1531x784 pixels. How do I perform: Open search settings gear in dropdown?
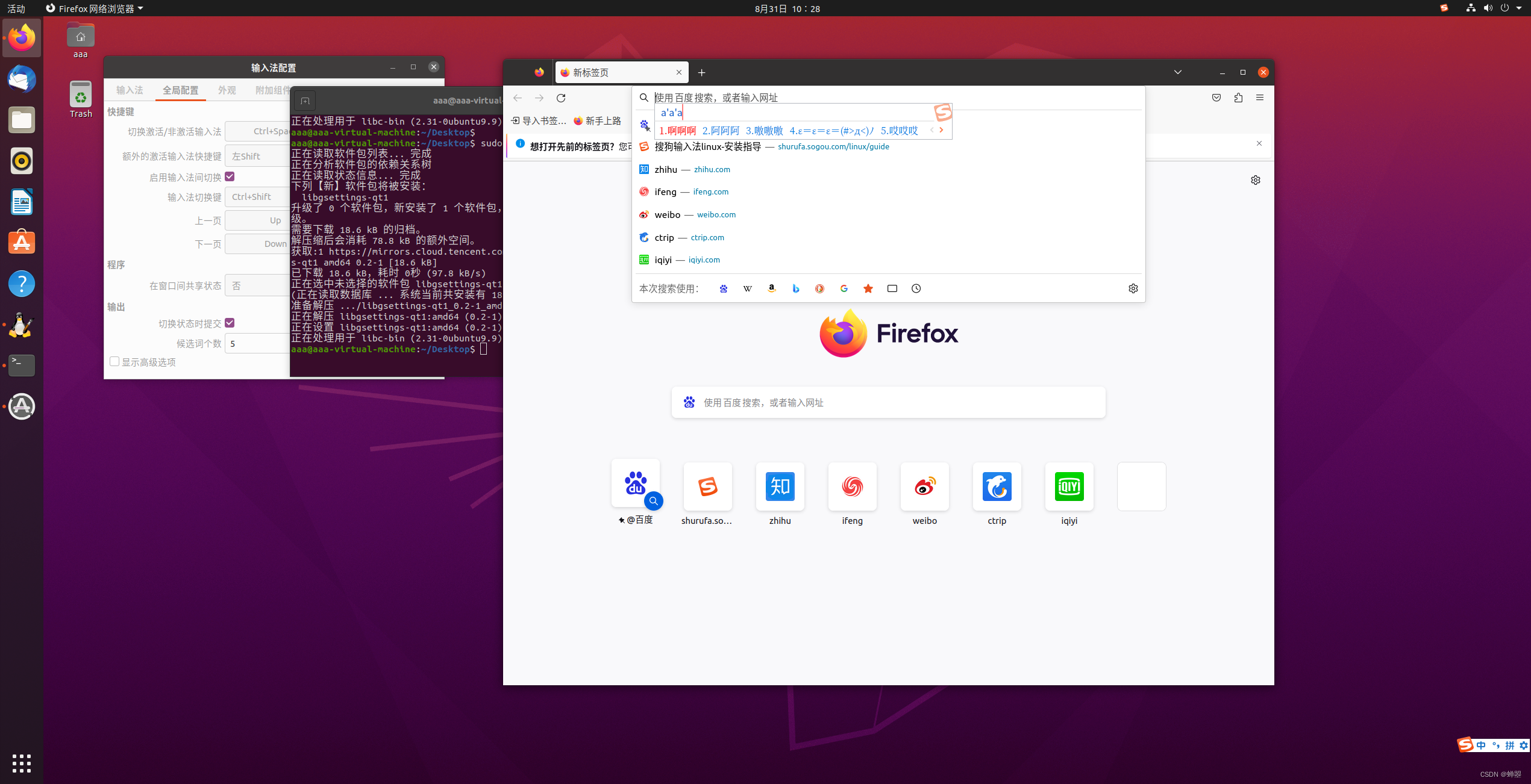click(1133, 289)
